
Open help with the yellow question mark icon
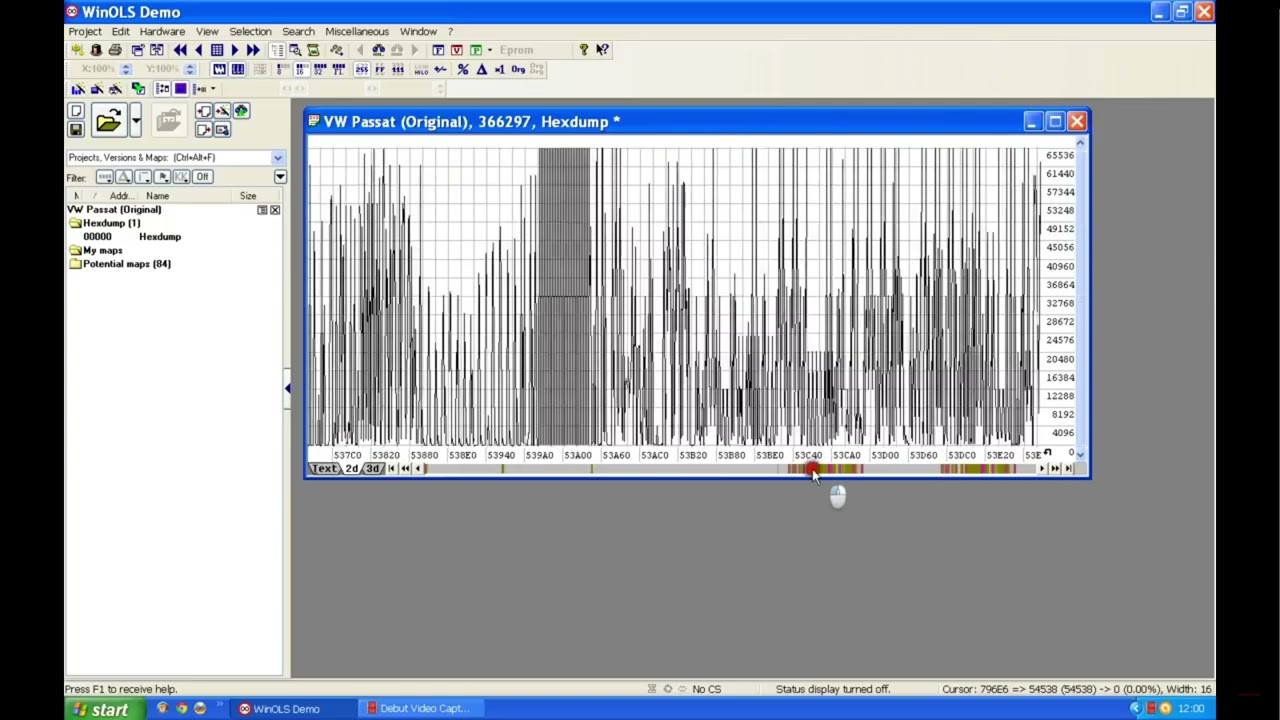coord(583,50)
